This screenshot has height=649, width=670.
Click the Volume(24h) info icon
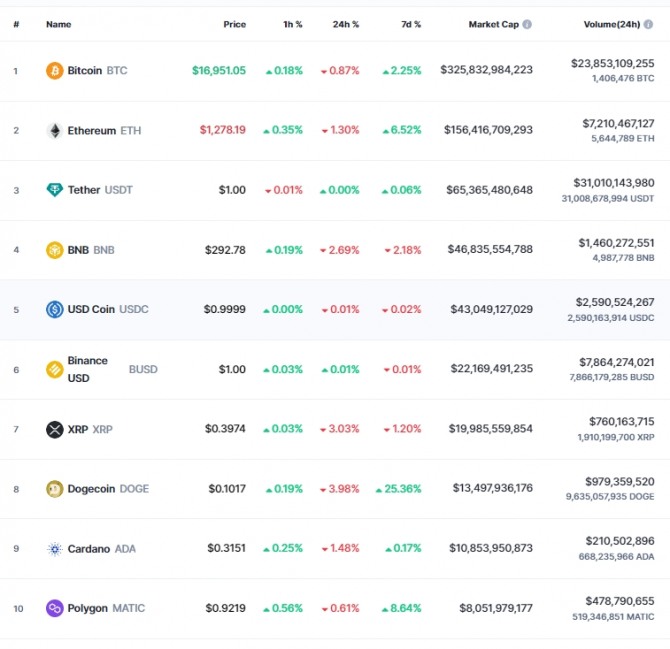tap(648, 24)
